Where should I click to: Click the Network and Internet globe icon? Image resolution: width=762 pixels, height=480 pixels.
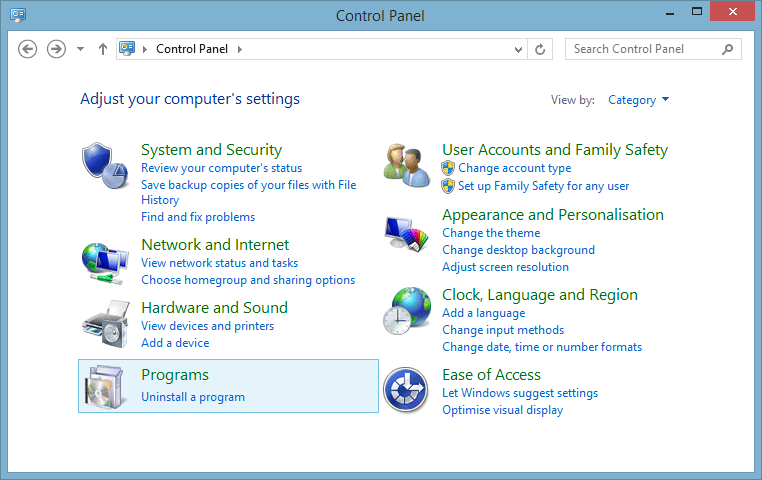(105, 263)
